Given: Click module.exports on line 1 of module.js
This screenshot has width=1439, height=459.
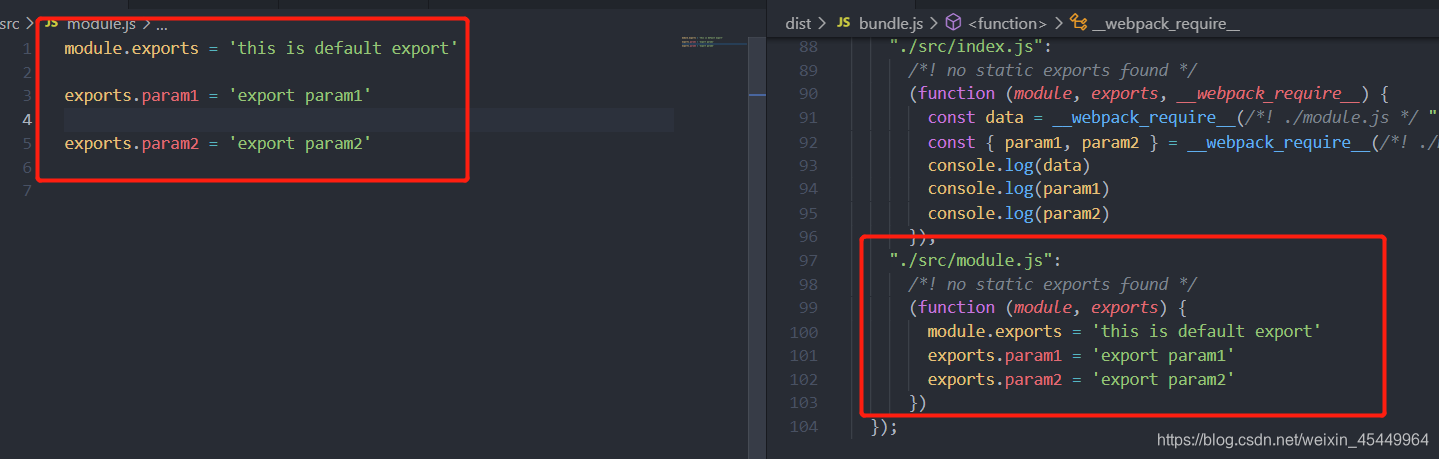Looking at the screenshot, I should 132,48.
